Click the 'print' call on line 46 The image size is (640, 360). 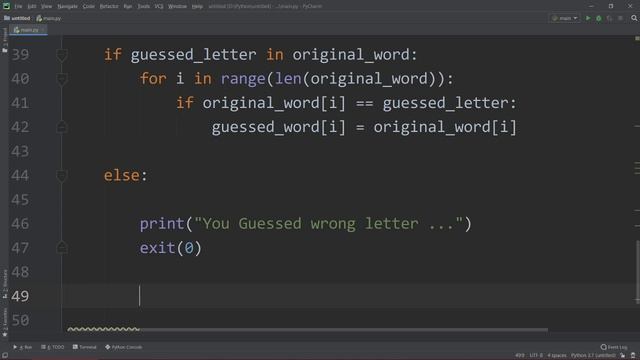(162, 224)
